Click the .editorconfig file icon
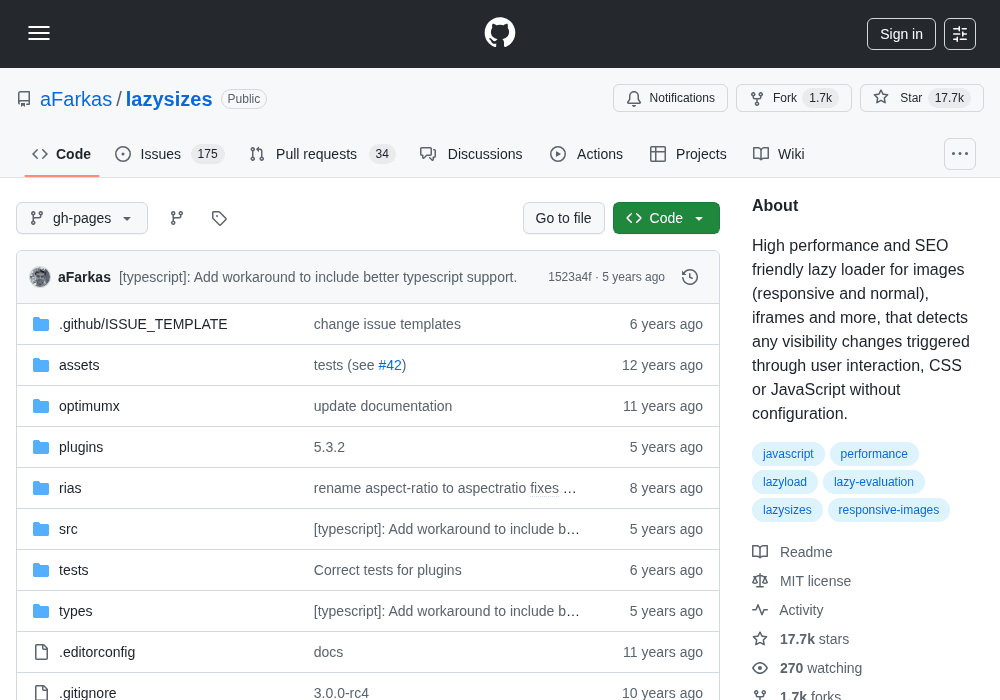 (x=41, y=652)
